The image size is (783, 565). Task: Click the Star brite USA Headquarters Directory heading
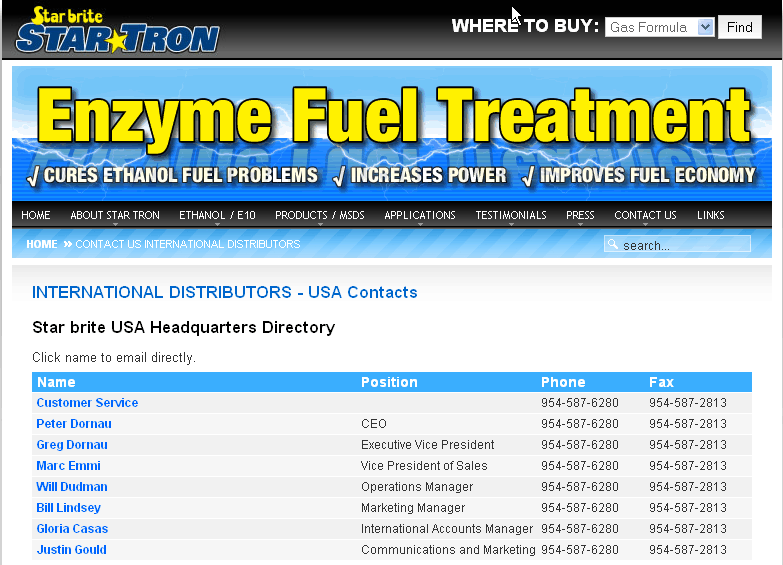coord(184,327)
